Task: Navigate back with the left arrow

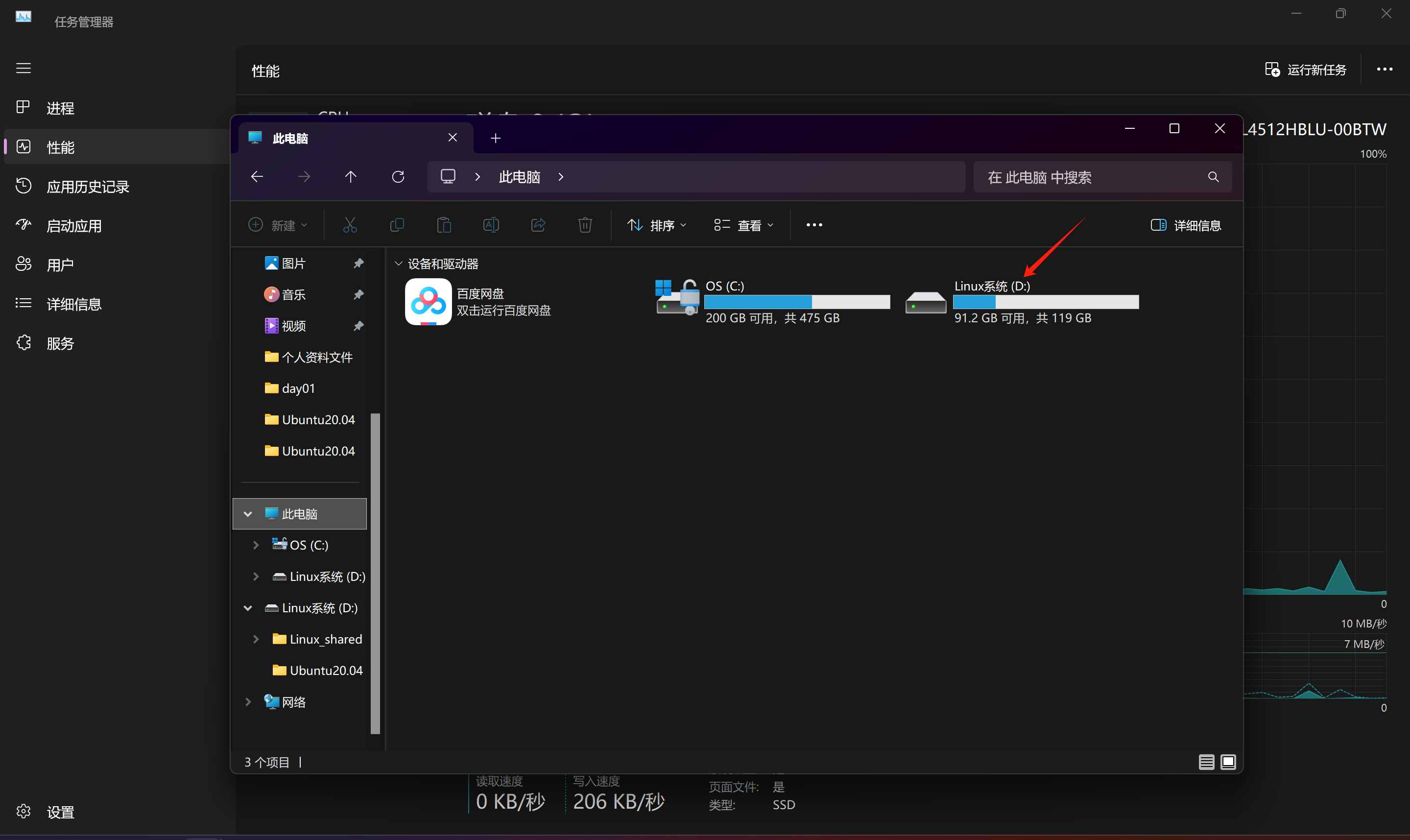Action: coord(257,177)
